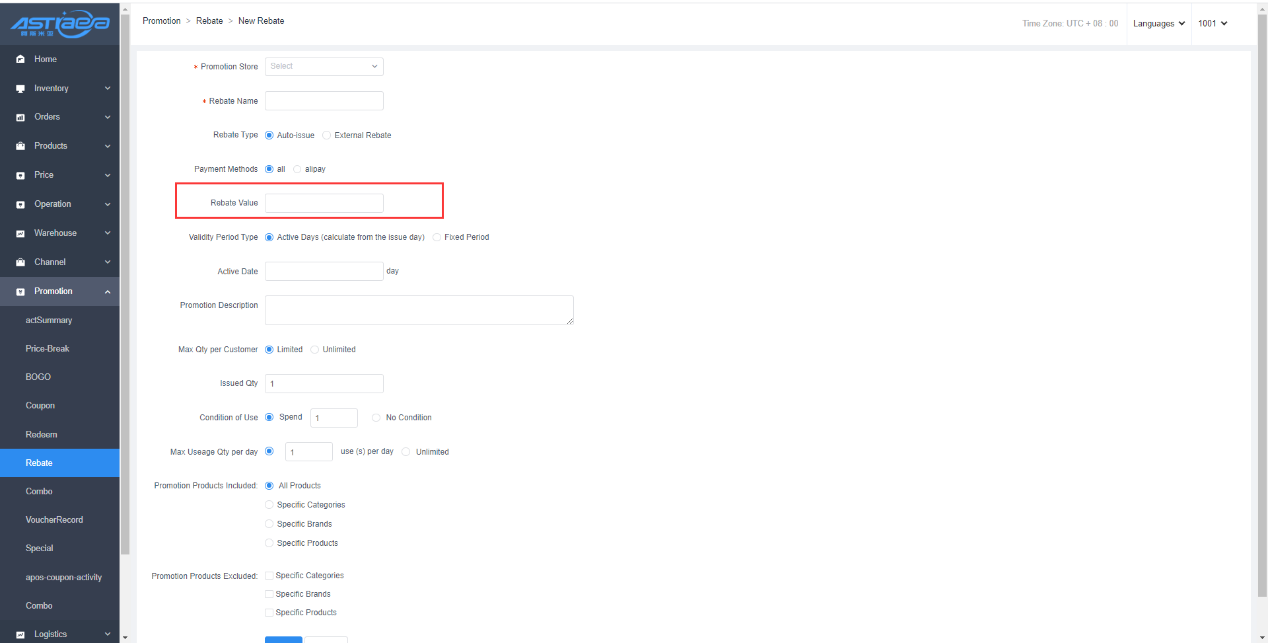Screen dimensions: 1268x643
Task: Click the Astiaea logo
Action: tap(59, 24)
